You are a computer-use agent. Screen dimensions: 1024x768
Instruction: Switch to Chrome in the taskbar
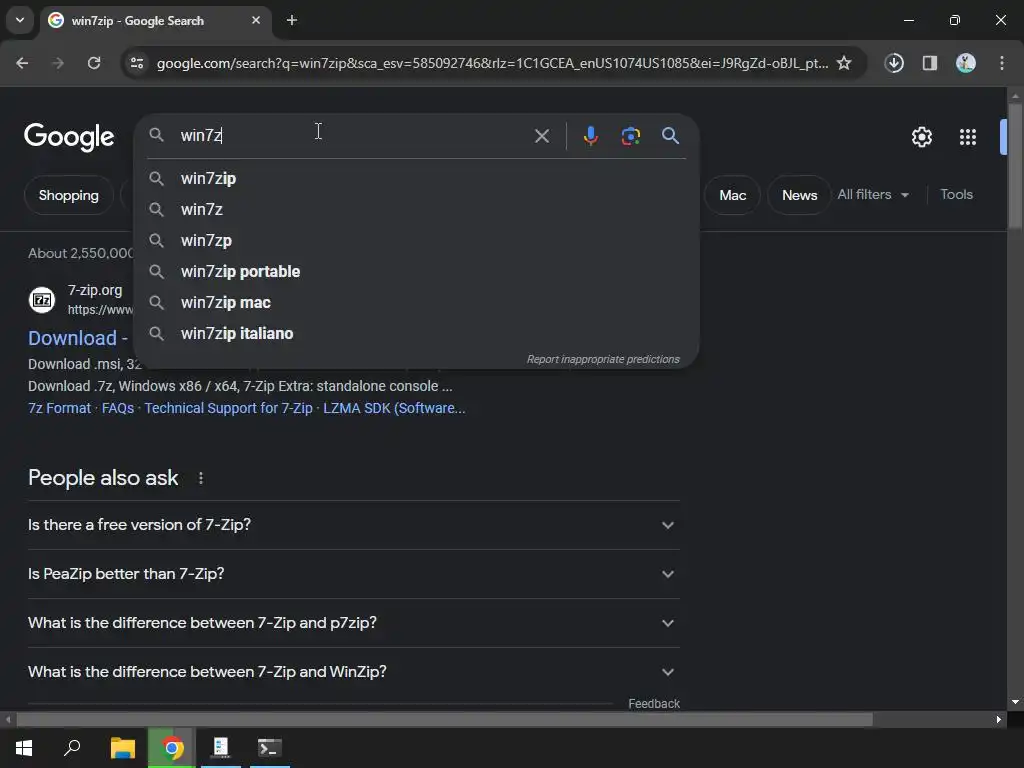172,748
